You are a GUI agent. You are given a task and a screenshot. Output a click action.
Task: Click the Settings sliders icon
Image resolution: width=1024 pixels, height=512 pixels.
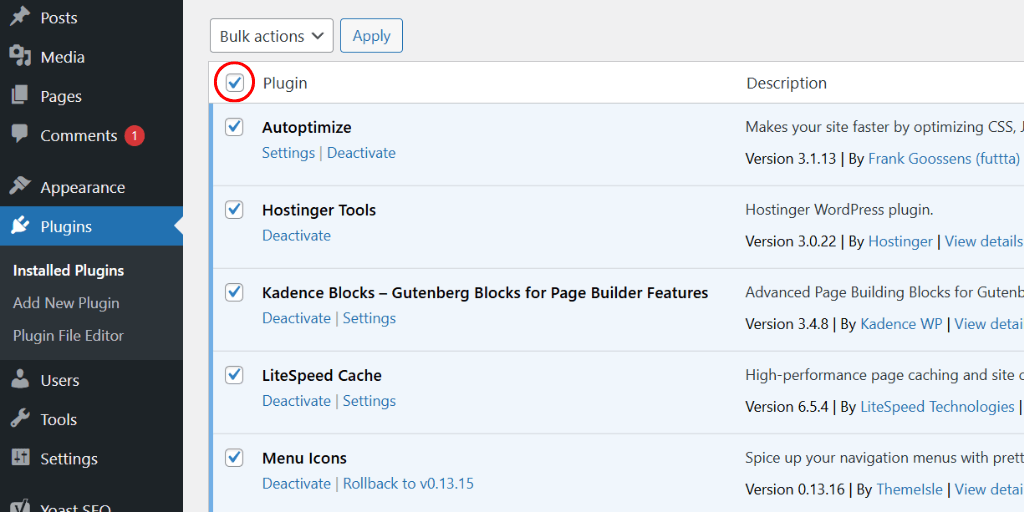tap(20, 458)
